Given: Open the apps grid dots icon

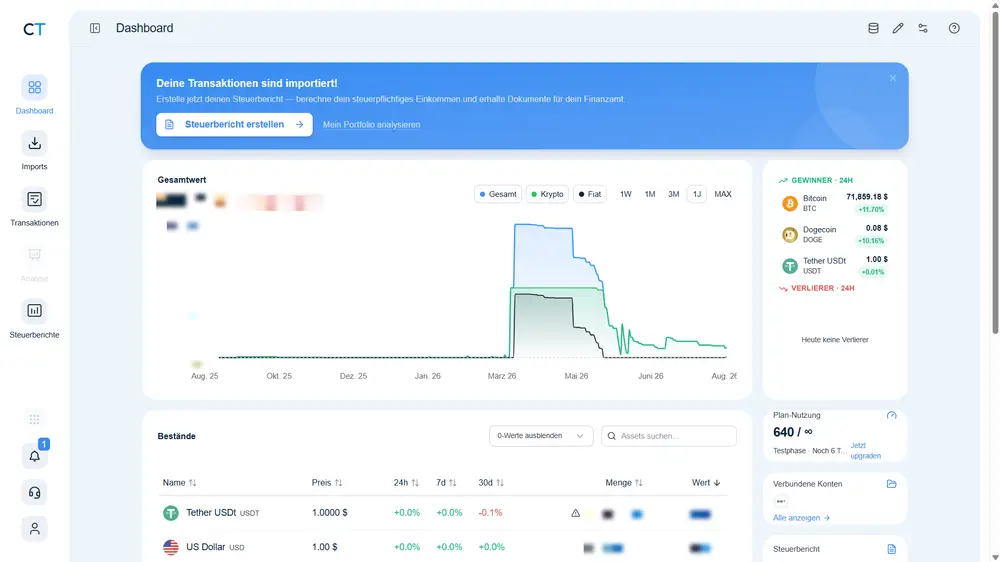Looking at the screenshot, I should [x=34, y=419].
